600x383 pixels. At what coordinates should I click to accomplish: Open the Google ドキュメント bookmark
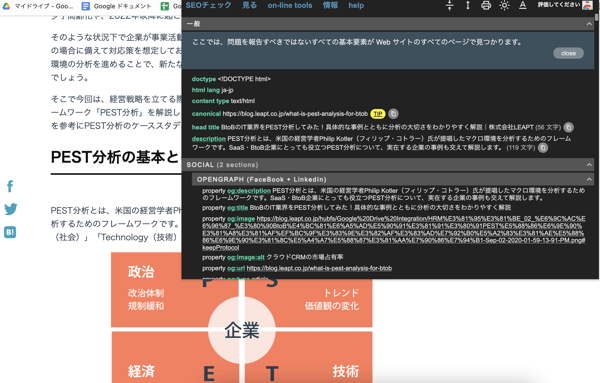point(117,6)
